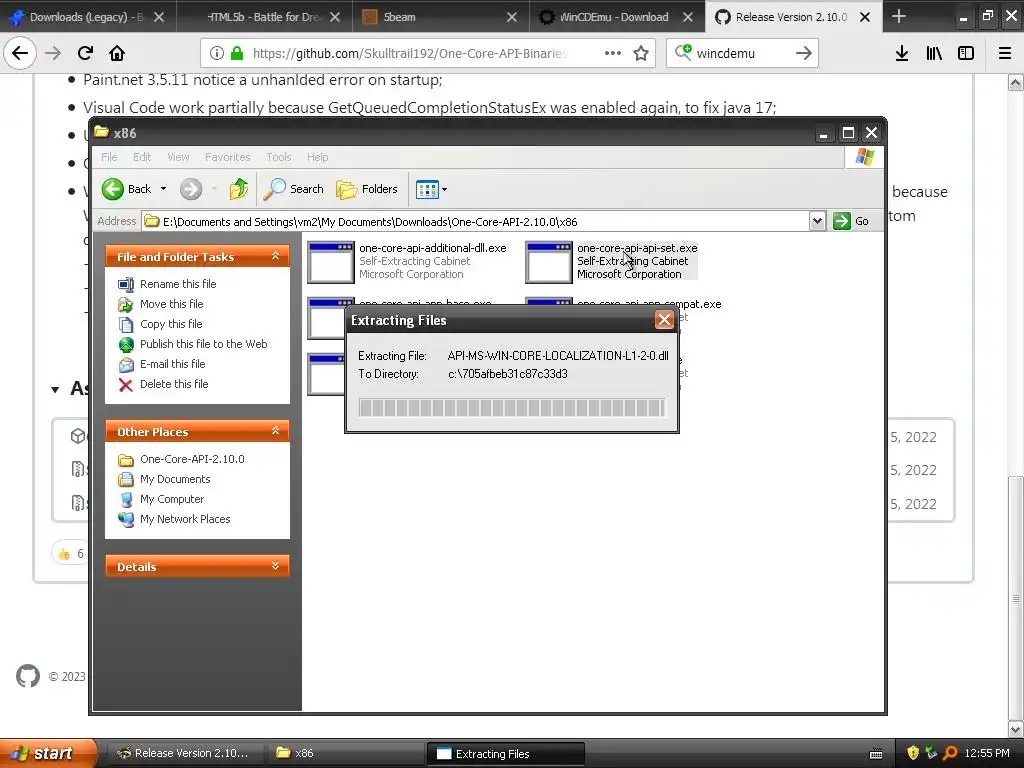This screenshot has height=768, width=1024.
Task: Switch to Release Version taskbar button
Action: coord(184,753)
